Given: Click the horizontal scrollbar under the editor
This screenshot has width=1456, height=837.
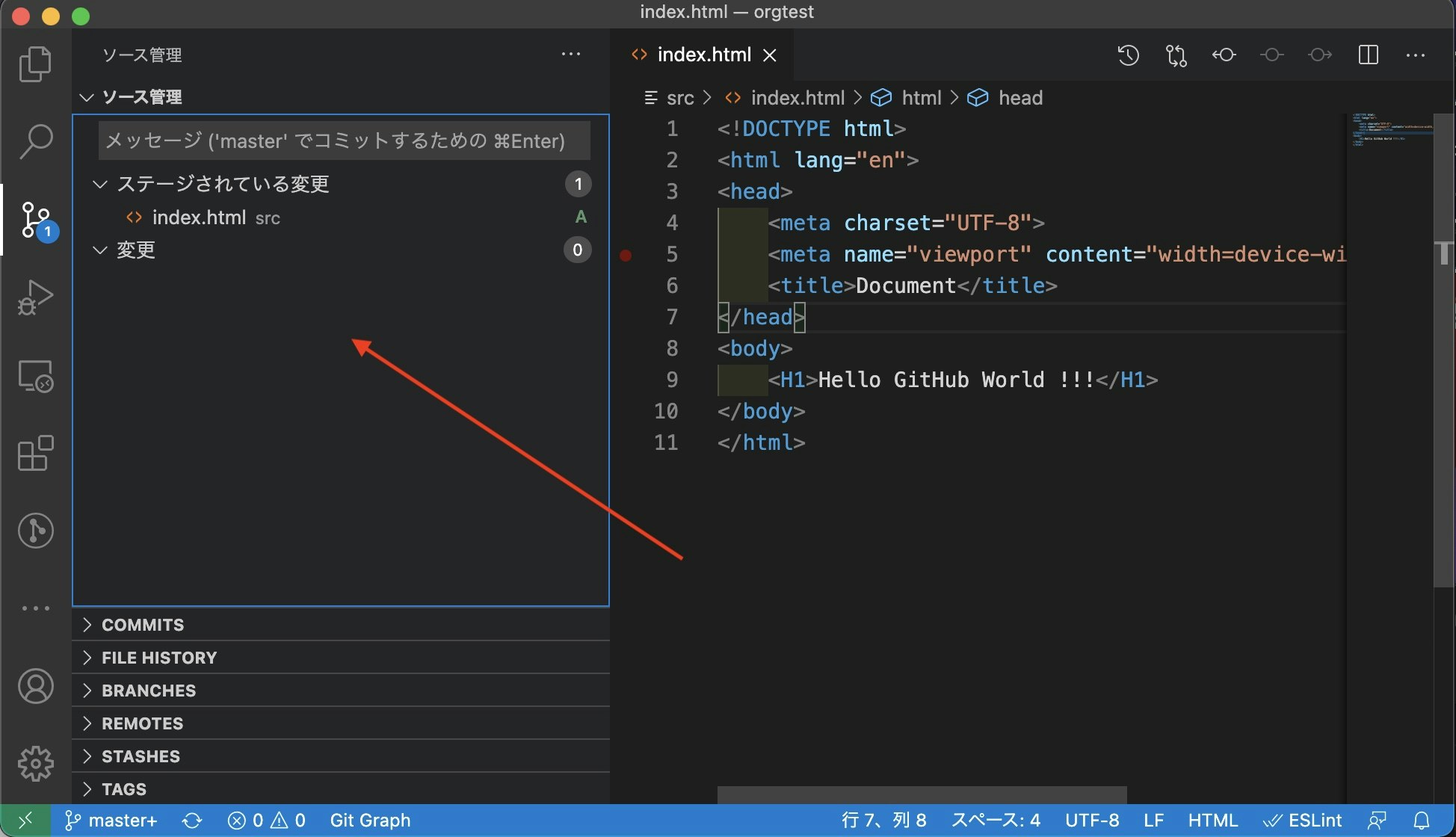Looking at the screenshot, I should (921, 794).
